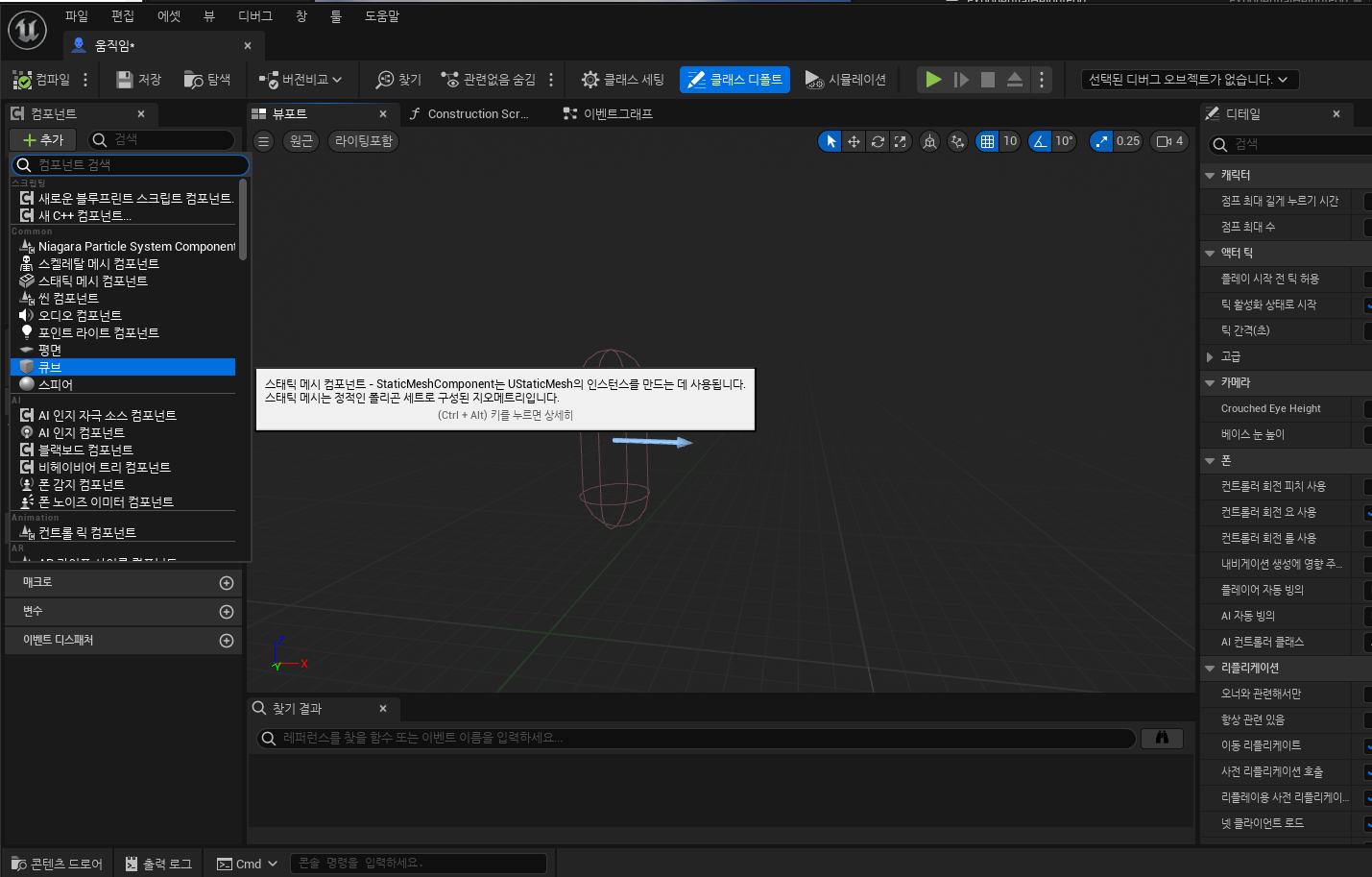Click the 탐색 browse button
The width and height of the screenshot is (1372, 877).
click(207, 80)
